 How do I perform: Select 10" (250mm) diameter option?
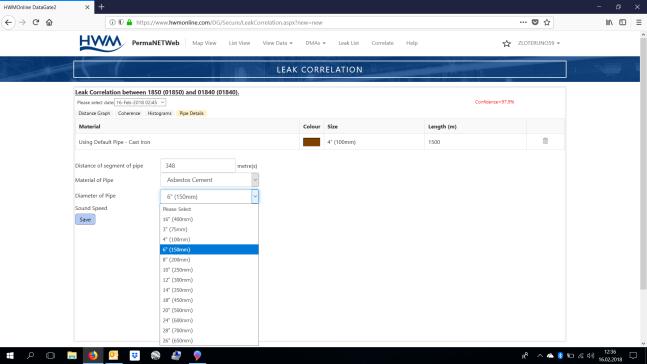tap(209, 269)
